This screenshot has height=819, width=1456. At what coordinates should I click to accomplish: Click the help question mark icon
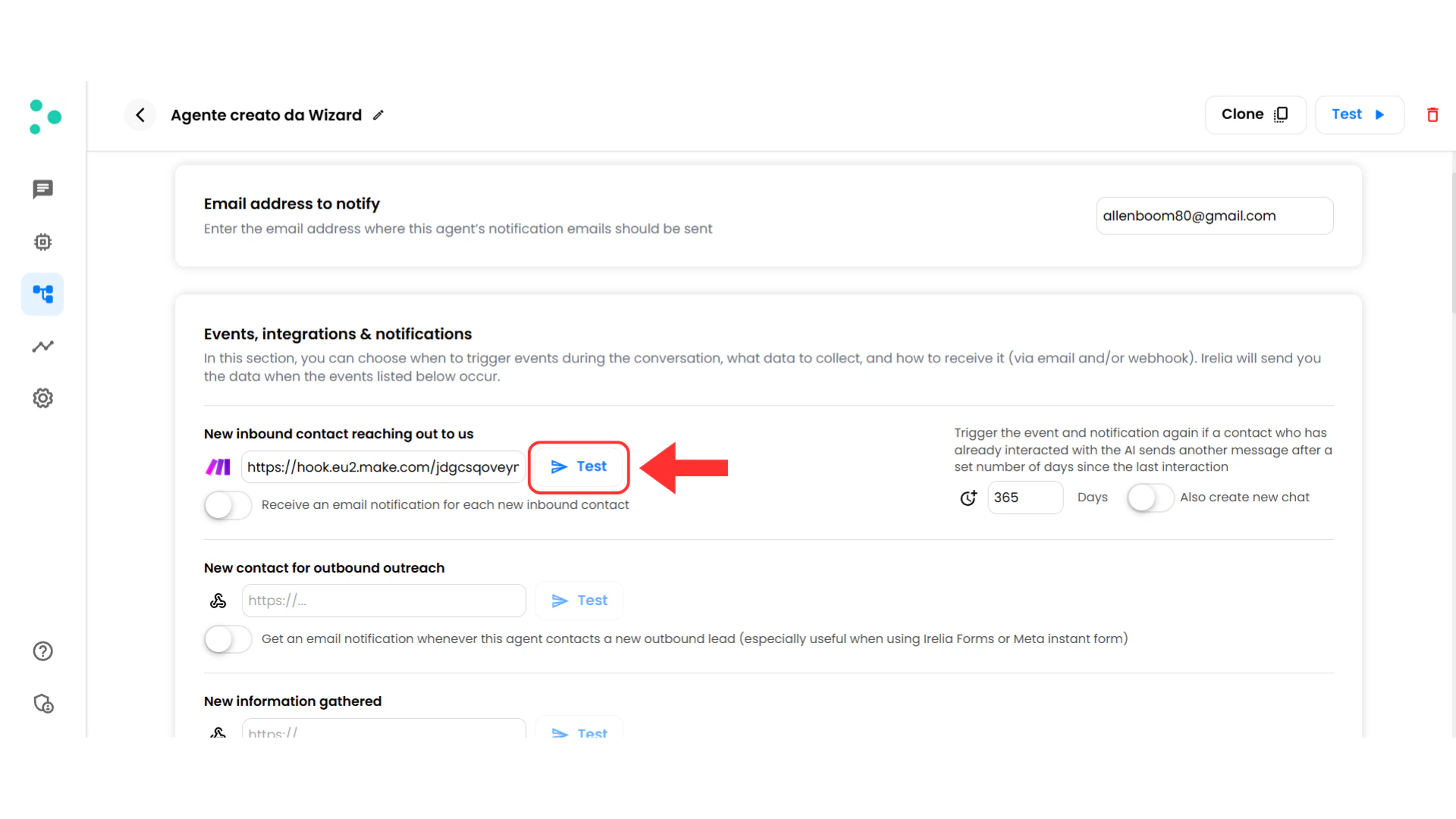(x=42, y=651)
